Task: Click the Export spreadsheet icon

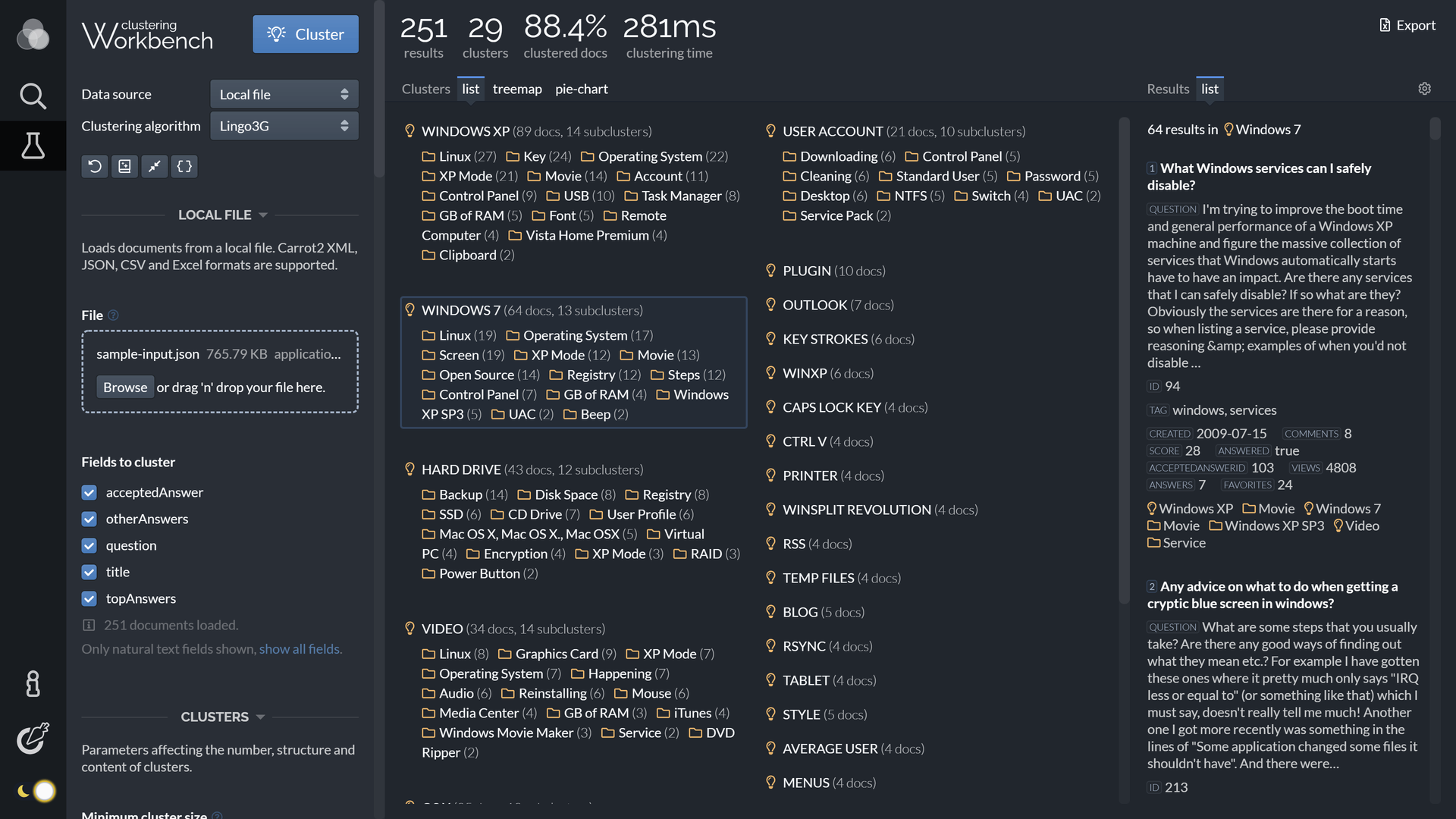Action: (1385, 25)
